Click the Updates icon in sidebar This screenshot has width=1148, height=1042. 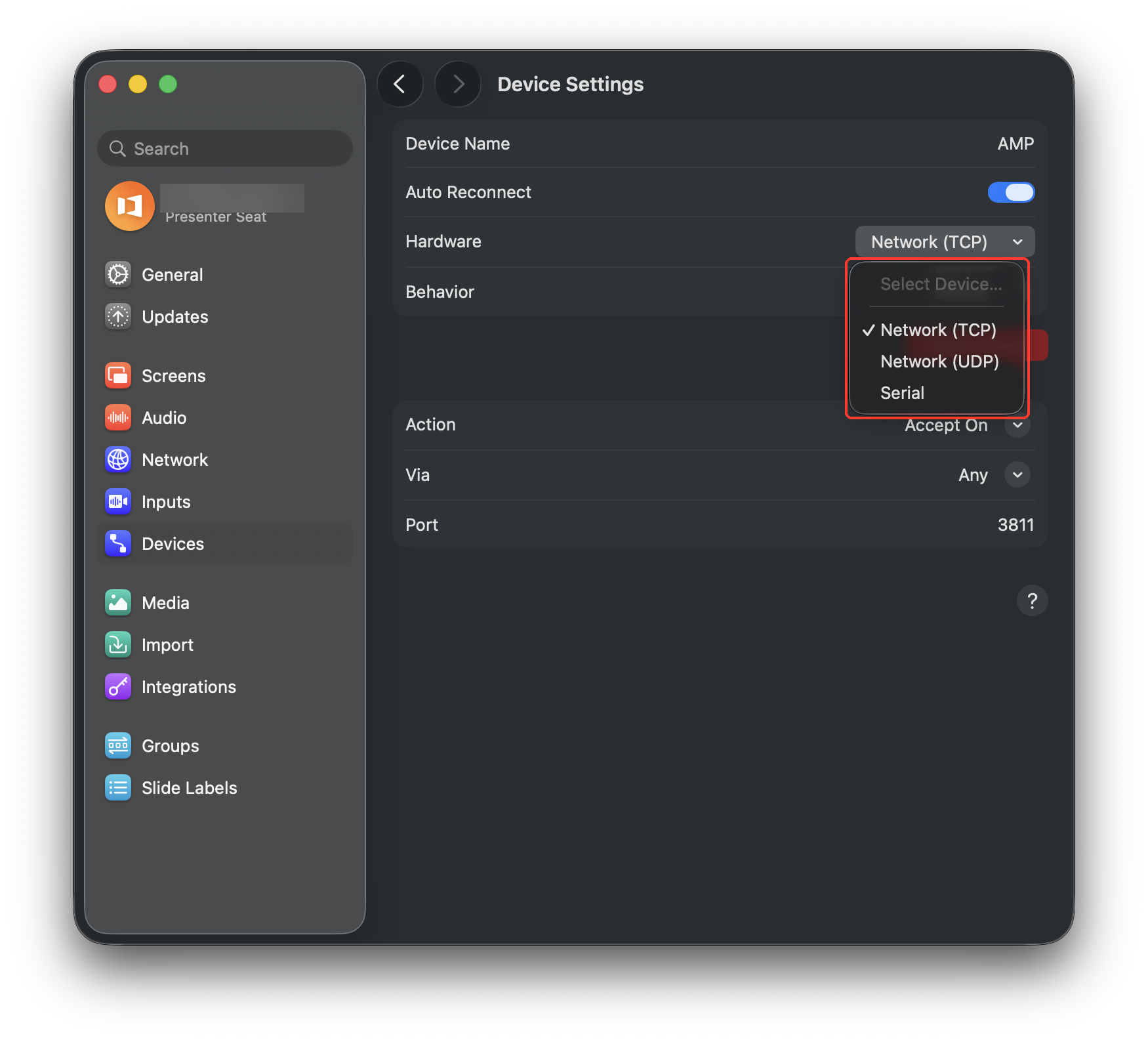click(x=118, y=316)
